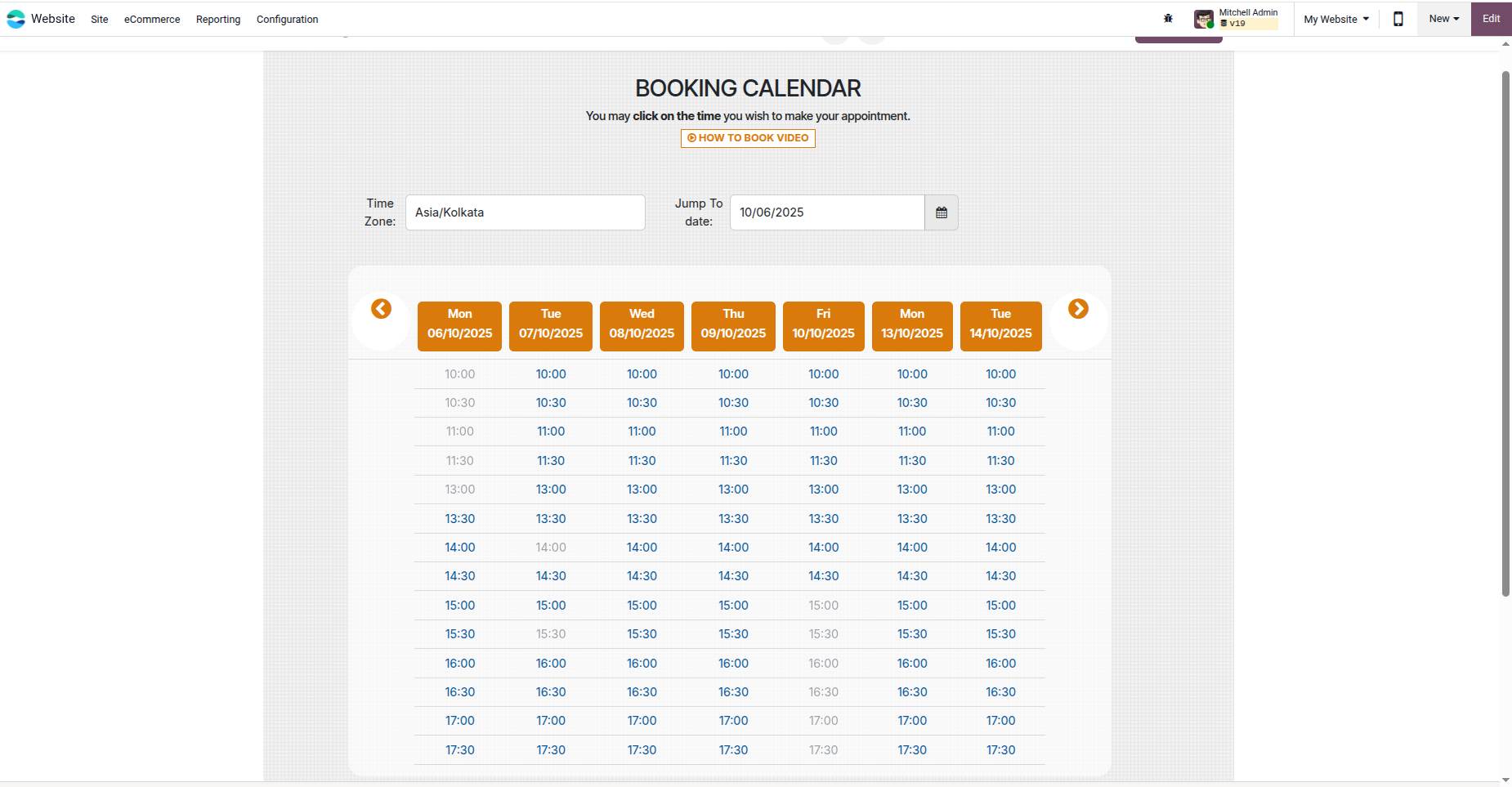Book 14:00 slot on Tue 14/10/2025
The width and height of the screenshot is (1512, 787).
[1001, 548]
